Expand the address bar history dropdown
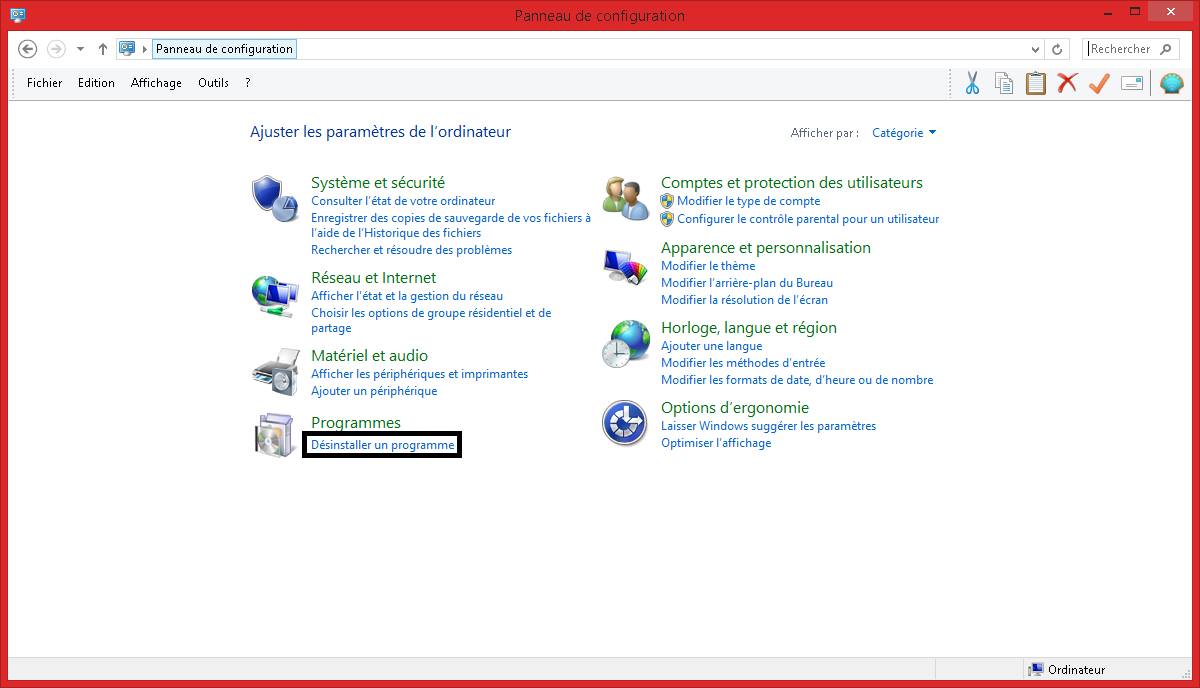The width and height of the screenshot is (1200, 688). coord(1035,49)
